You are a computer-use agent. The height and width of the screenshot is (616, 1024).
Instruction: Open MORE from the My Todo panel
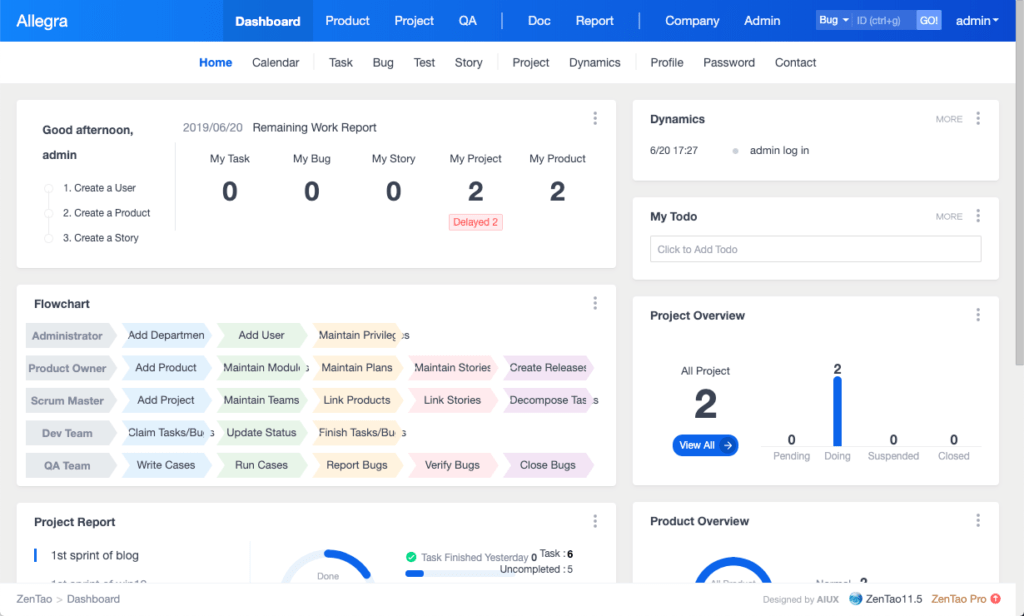948,216
